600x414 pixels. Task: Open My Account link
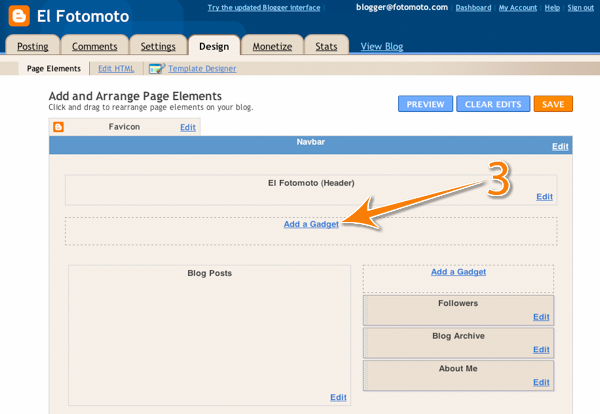518,8
